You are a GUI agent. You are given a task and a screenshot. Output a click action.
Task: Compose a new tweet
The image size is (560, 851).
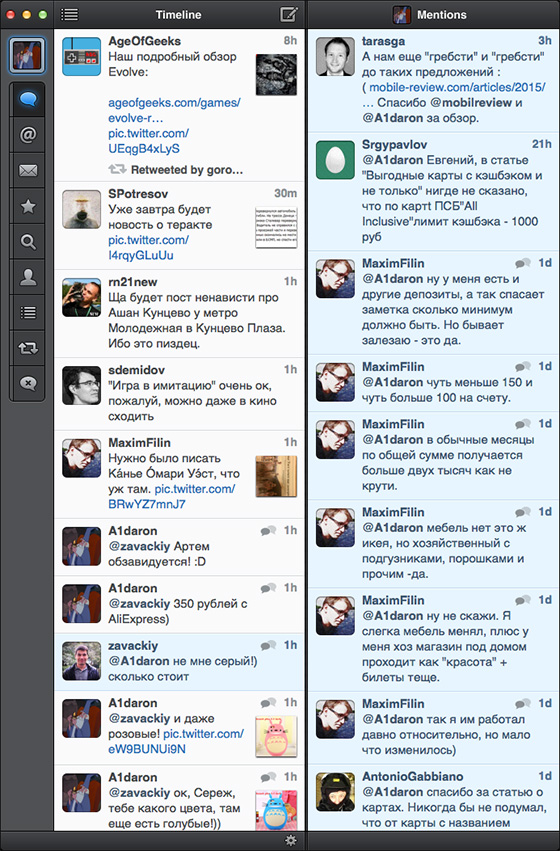(x=289, y=15)
